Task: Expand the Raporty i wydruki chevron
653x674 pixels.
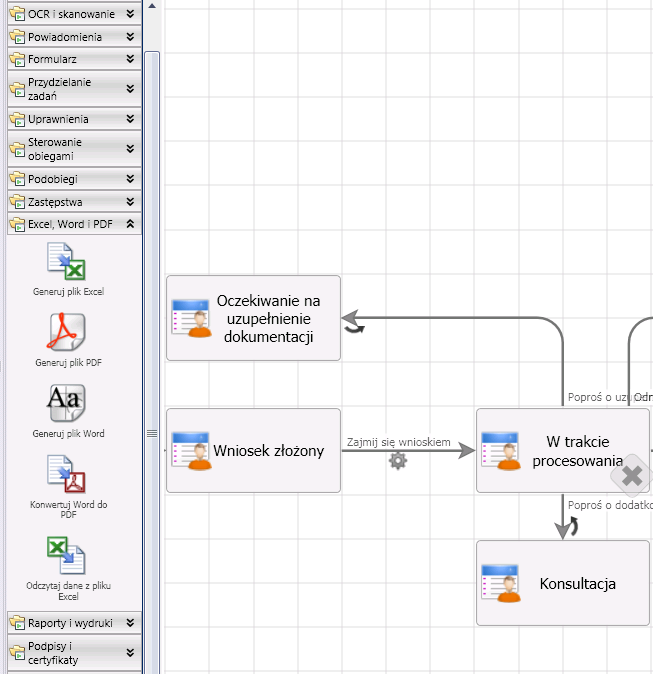Action: (130, 623)
